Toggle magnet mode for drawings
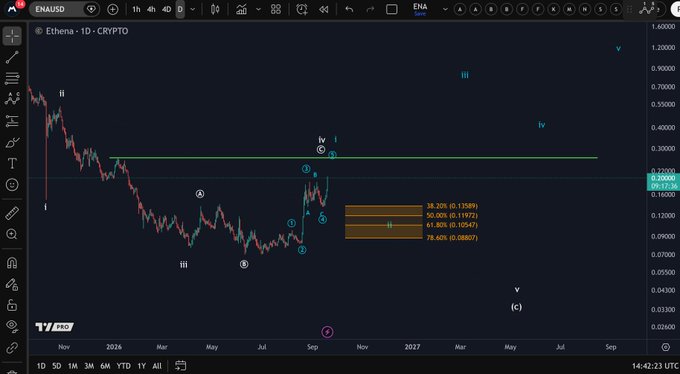680x374 pixels. pos(12,263)
